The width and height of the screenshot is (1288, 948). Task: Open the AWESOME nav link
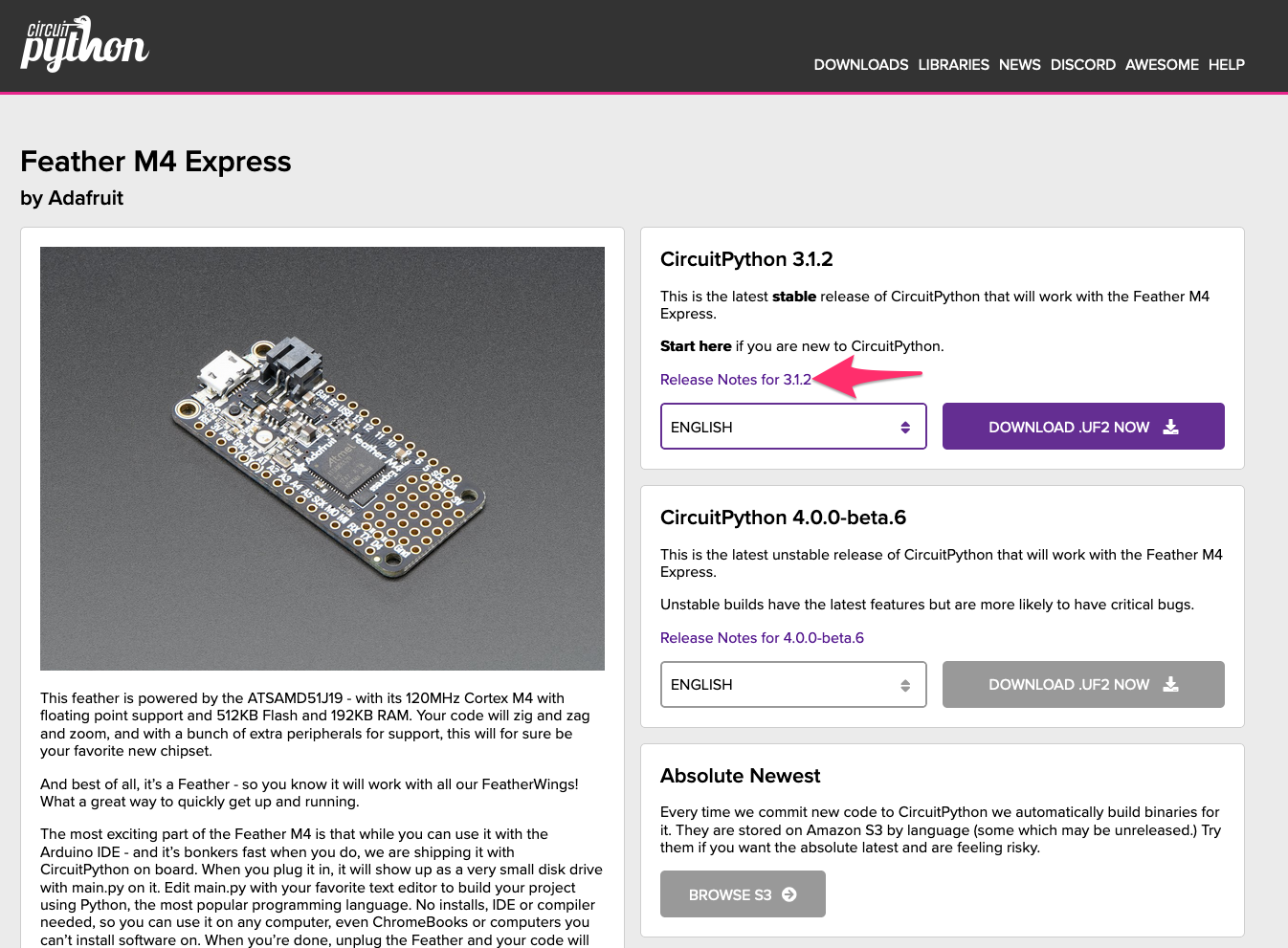pyautogui.click(x=1162, y=65)
